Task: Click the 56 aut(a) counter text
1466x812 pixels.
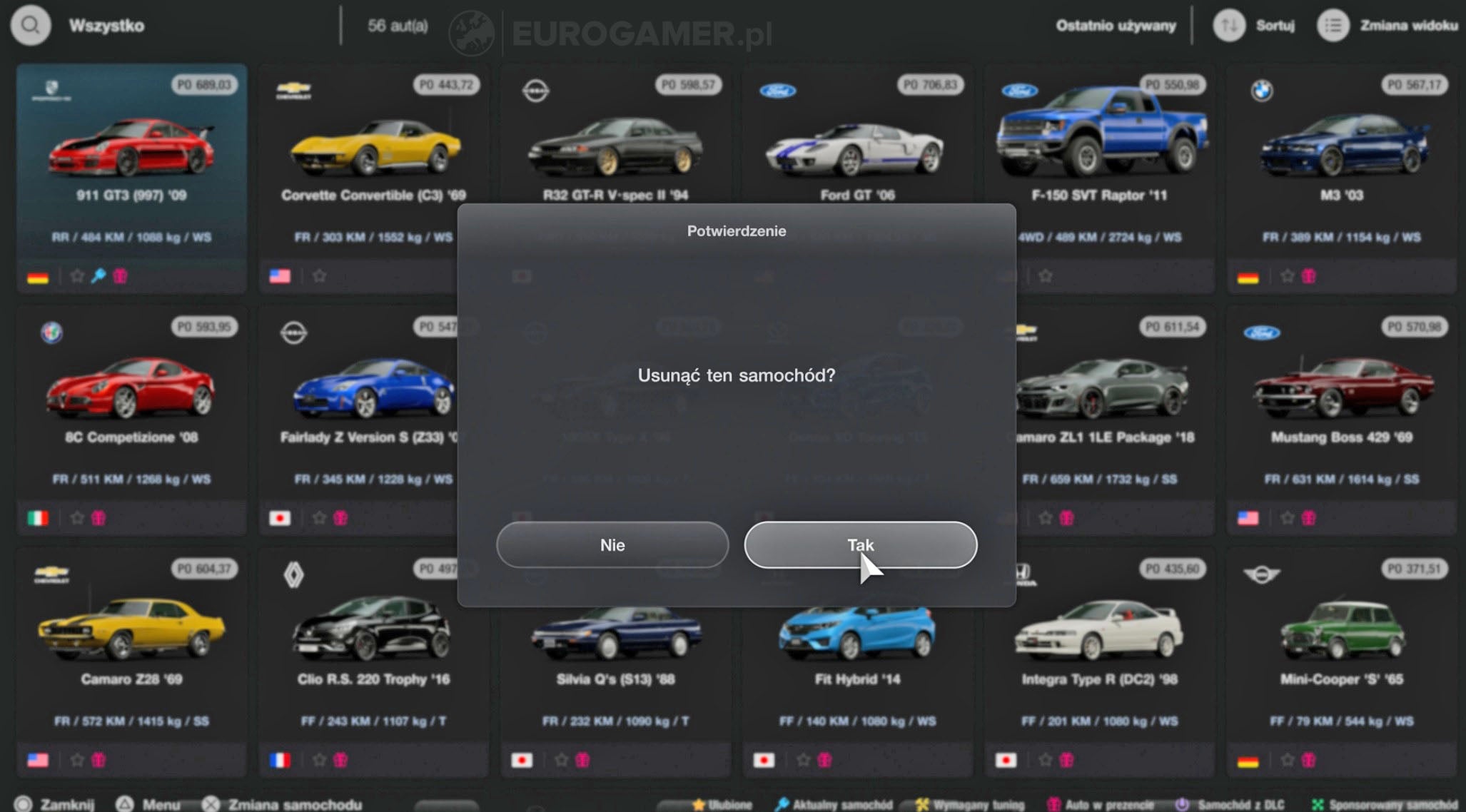Action: pos(398,26)
